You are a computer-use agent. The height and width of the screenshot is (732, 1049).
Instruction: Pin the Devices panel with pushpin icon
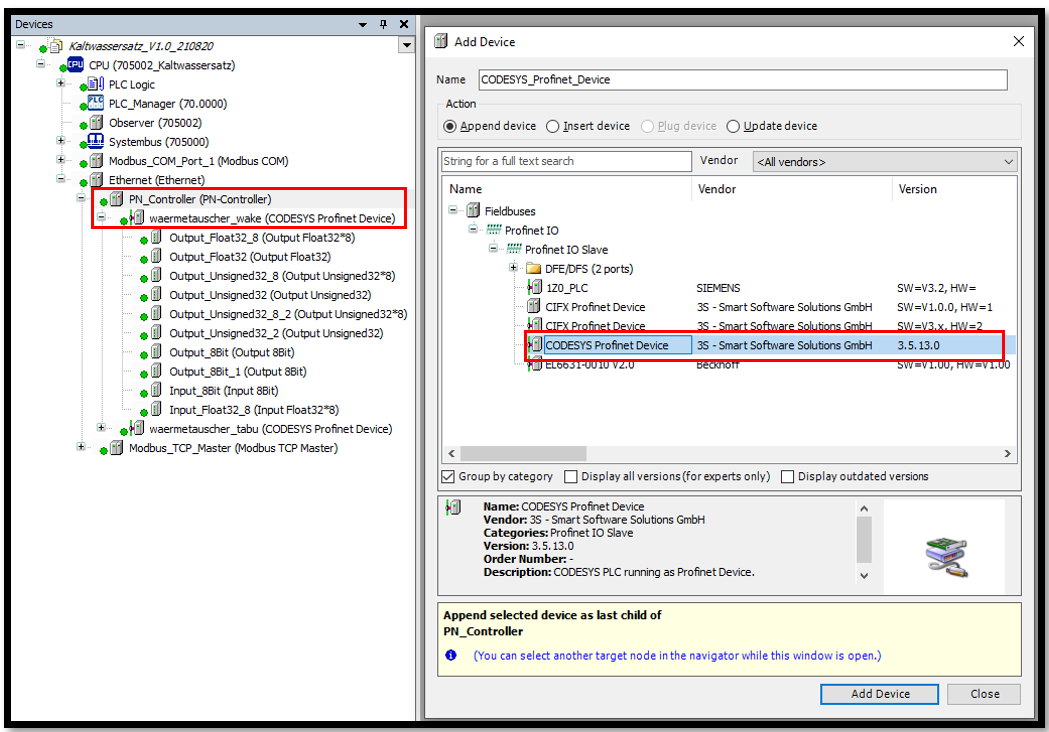click(x=383, y=24)
